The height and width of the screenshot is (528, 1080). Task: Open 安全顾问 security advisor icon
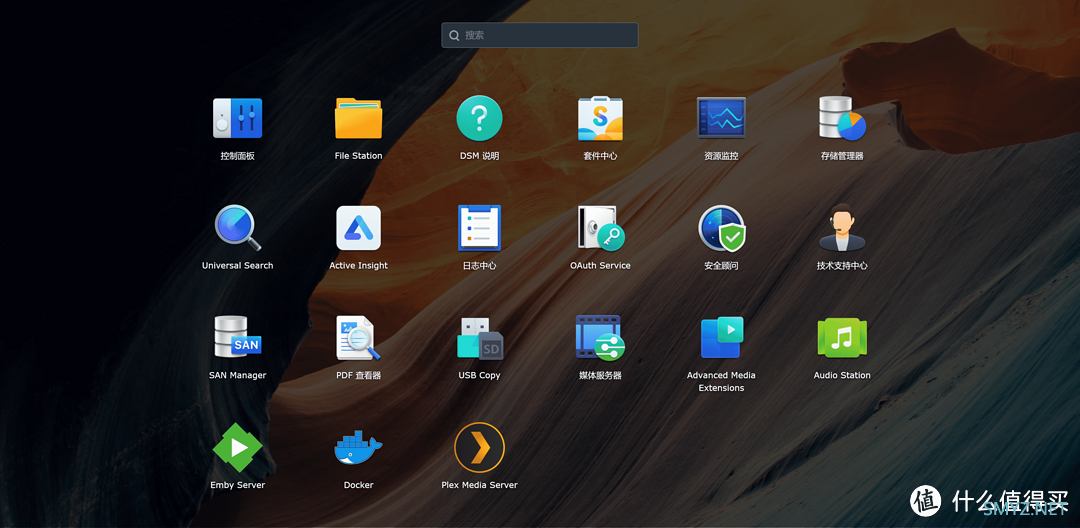click(x=721, y=228)
